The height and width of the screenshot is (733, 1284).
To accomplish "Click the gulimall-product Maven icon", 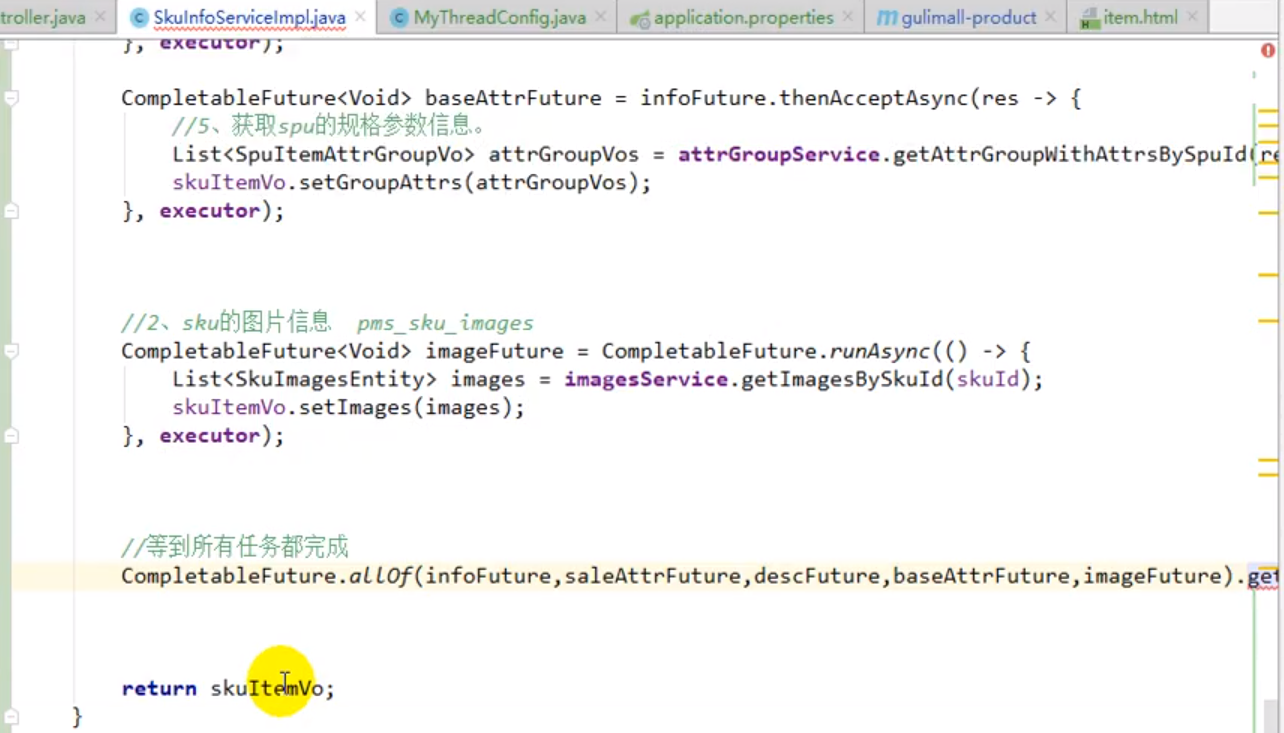I will click(886, 18).
